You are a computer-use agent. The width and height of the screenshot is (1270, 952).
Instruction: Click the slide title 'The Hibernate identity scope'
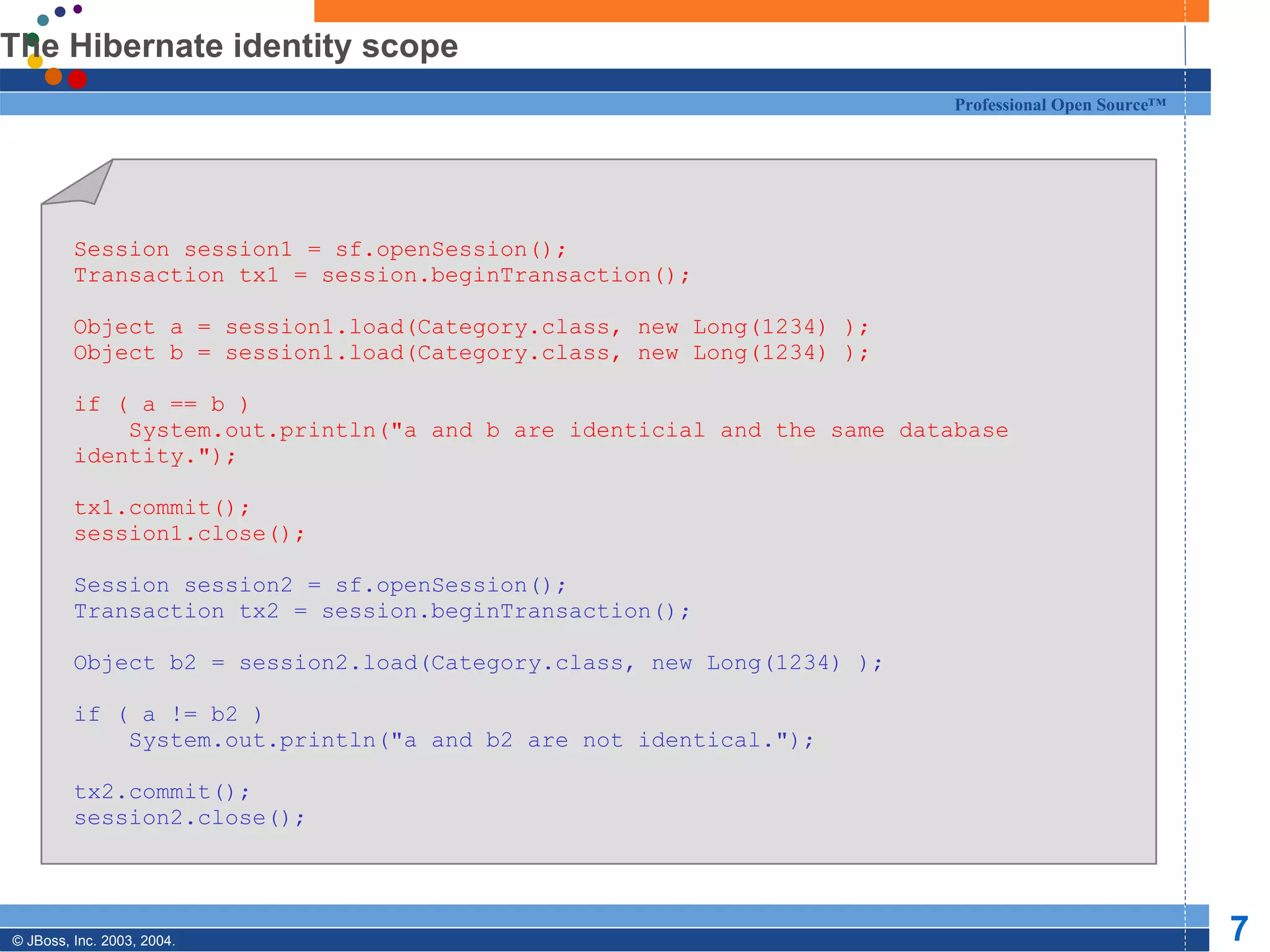click(x=229, y=46)
